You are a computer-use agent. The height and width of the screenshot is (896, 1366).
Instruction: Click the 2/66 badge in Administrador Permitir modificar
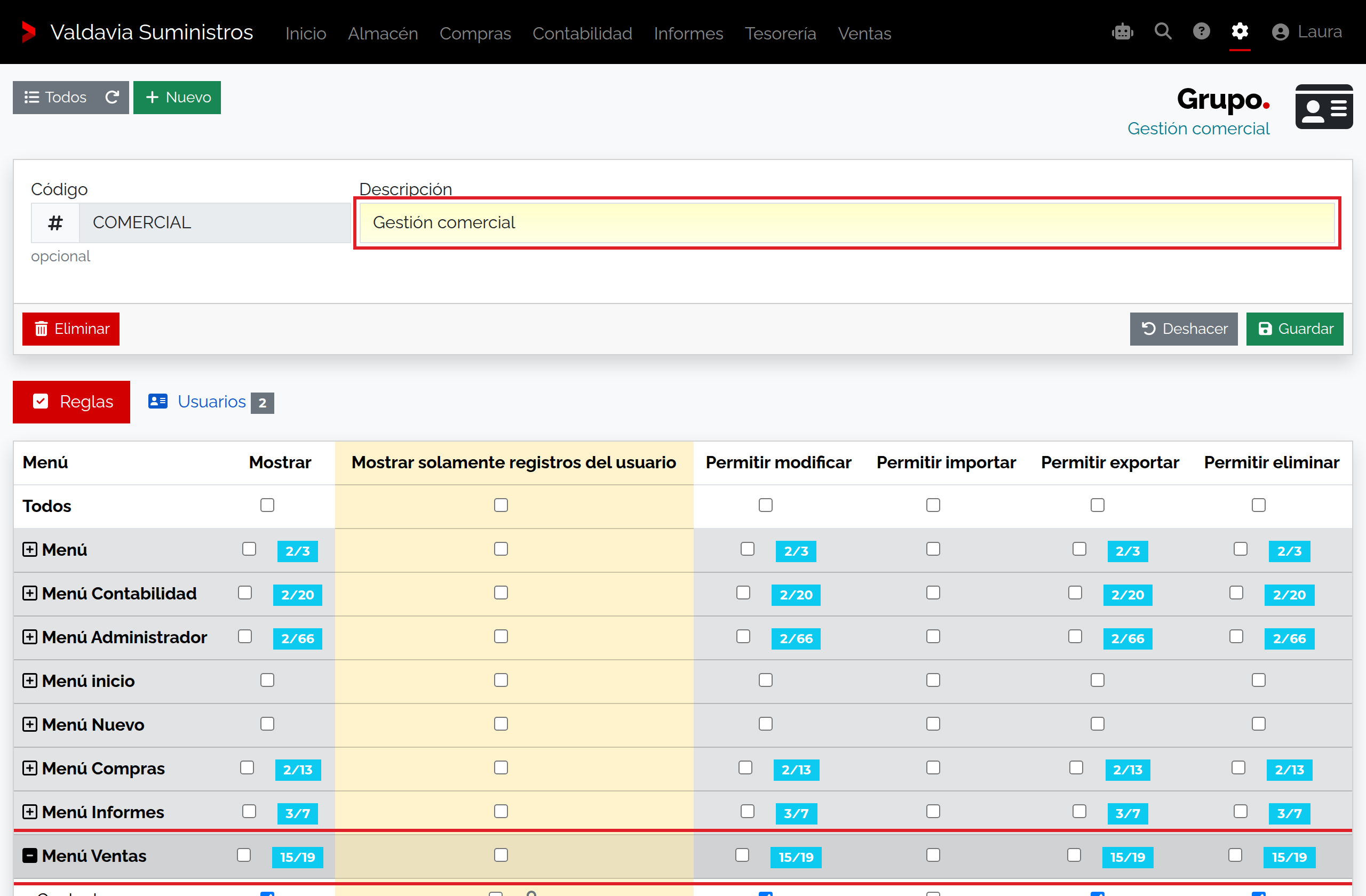point(796,638)
